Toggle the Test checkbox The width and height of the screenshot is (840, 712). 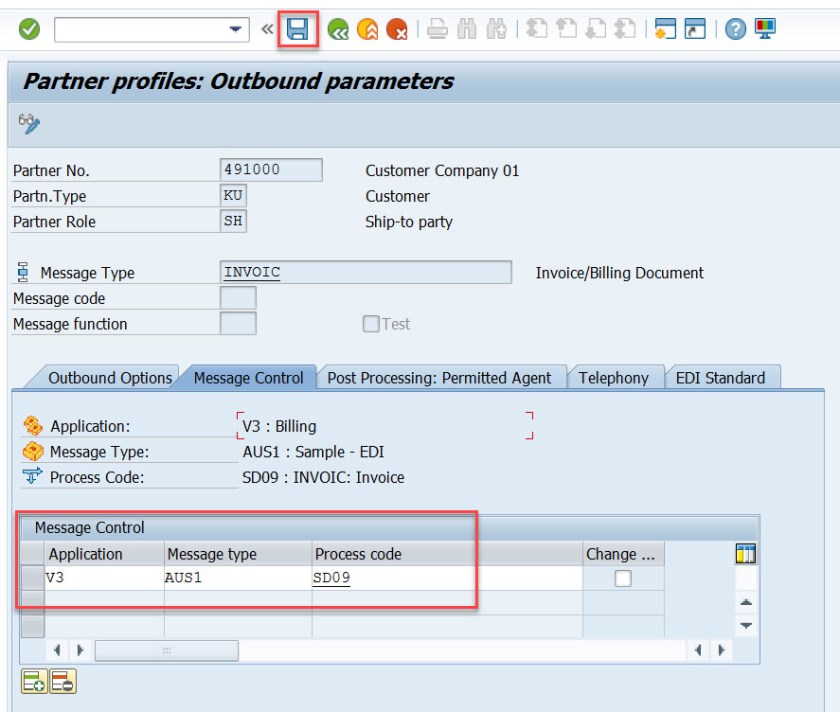point(371,324)
